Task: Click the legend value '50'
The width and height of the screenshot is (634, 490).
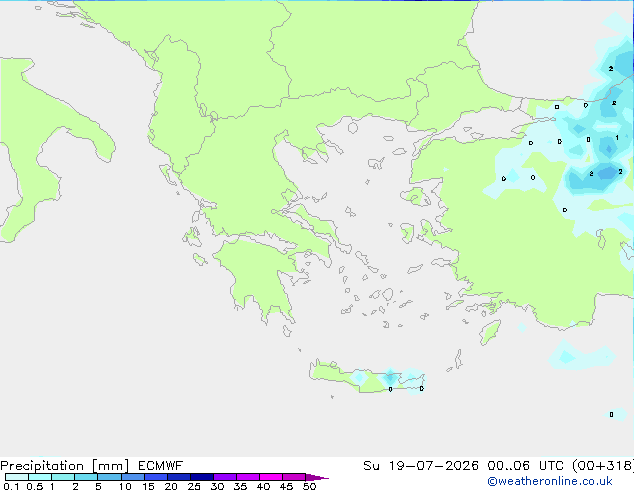Action: 309,486
